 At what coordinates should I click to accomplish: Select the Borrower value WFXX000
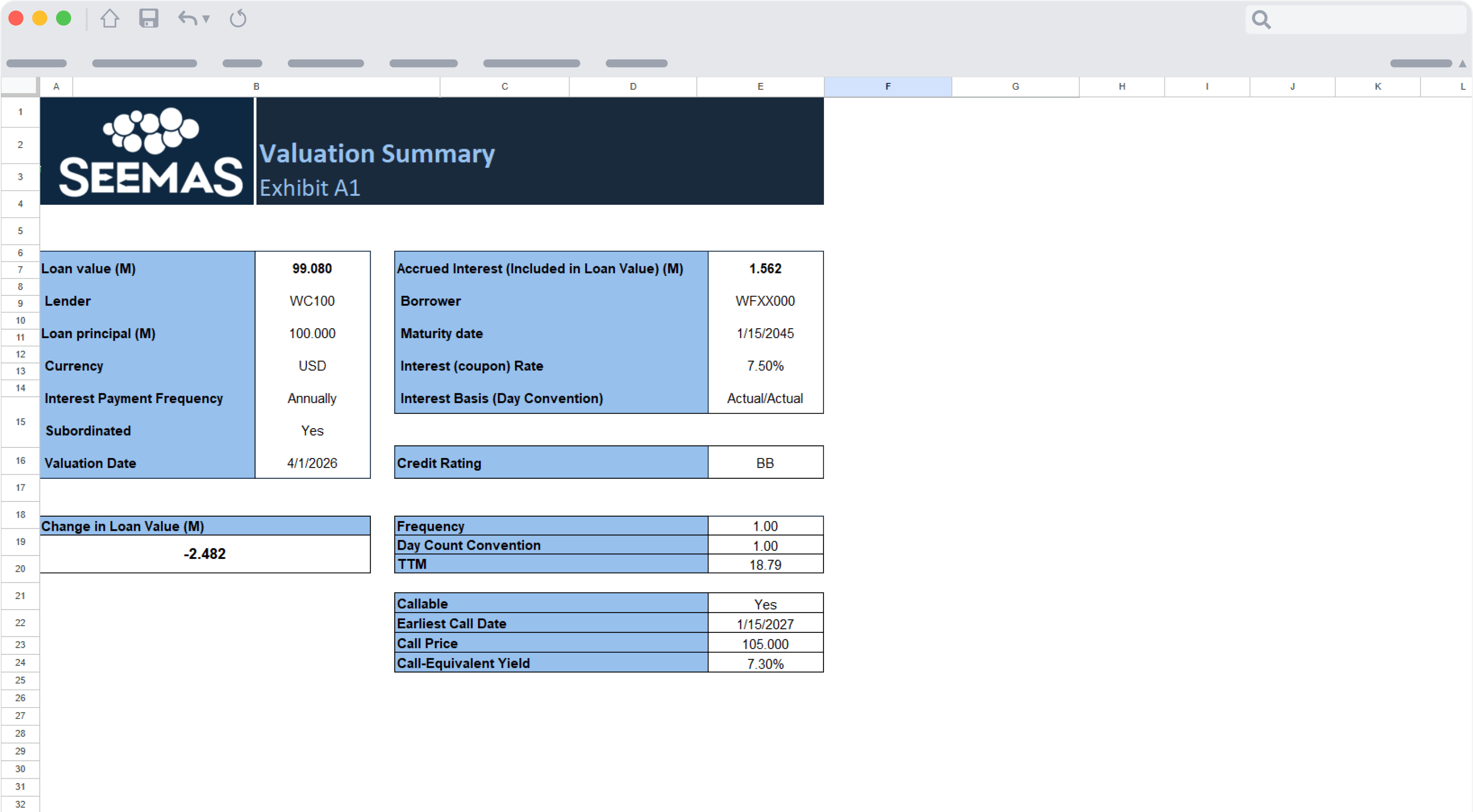tap(765, 301)
